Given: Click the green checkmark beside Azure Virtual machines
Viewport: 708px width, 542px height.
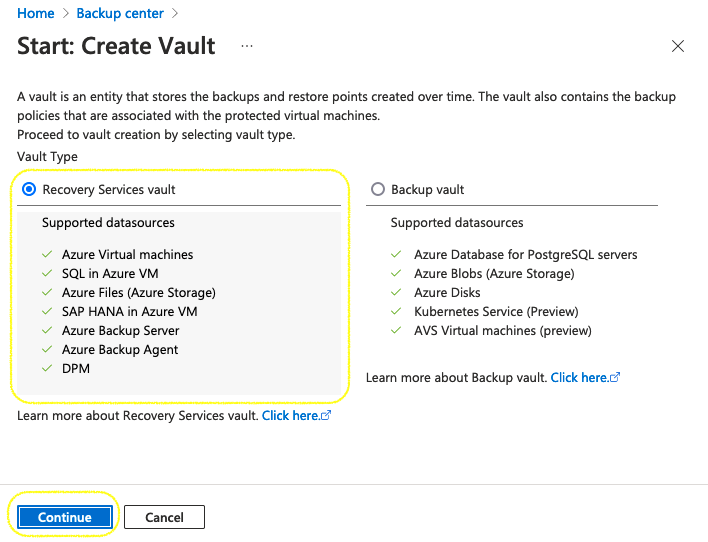Looking at the screenshot, I should pyautogui.click(x=47, y=254).
